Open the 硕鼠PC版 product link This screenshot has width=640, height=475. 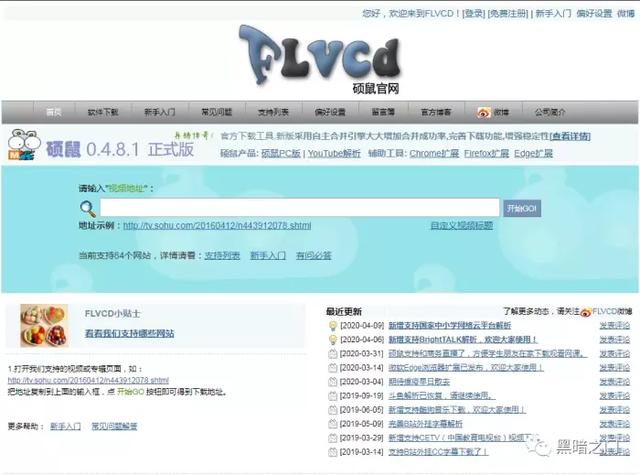pyautogui.click(x=281, y=153)
